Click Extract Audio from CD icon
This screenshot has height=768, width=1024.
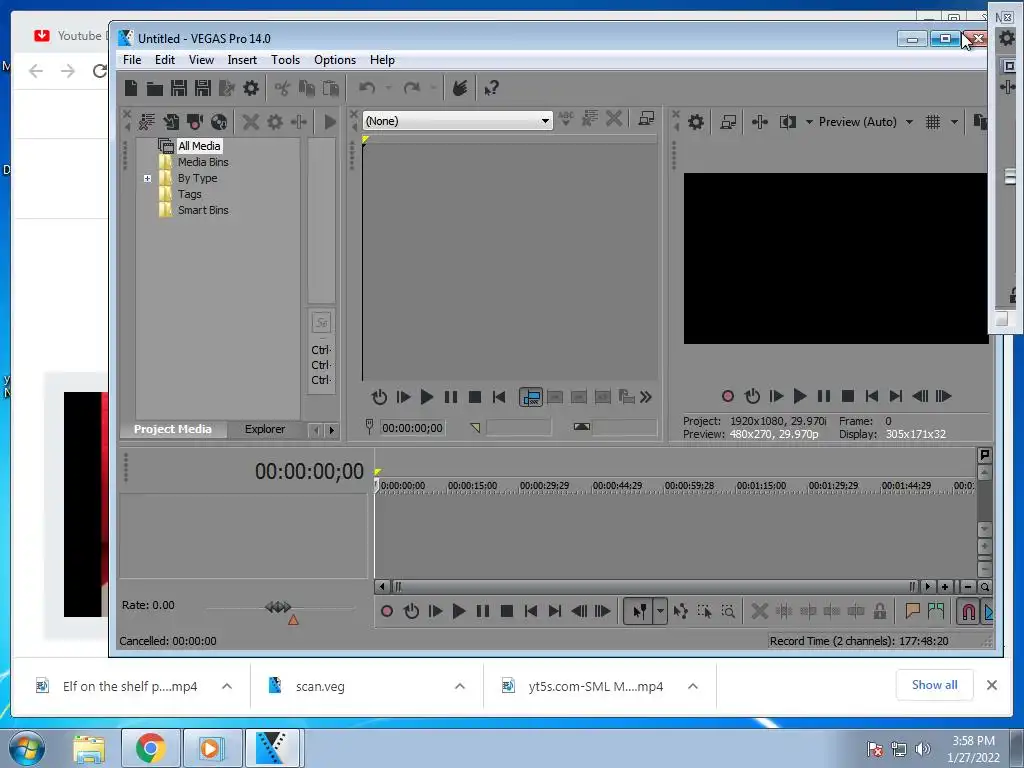pyautogui.click(x=219, y=121)
